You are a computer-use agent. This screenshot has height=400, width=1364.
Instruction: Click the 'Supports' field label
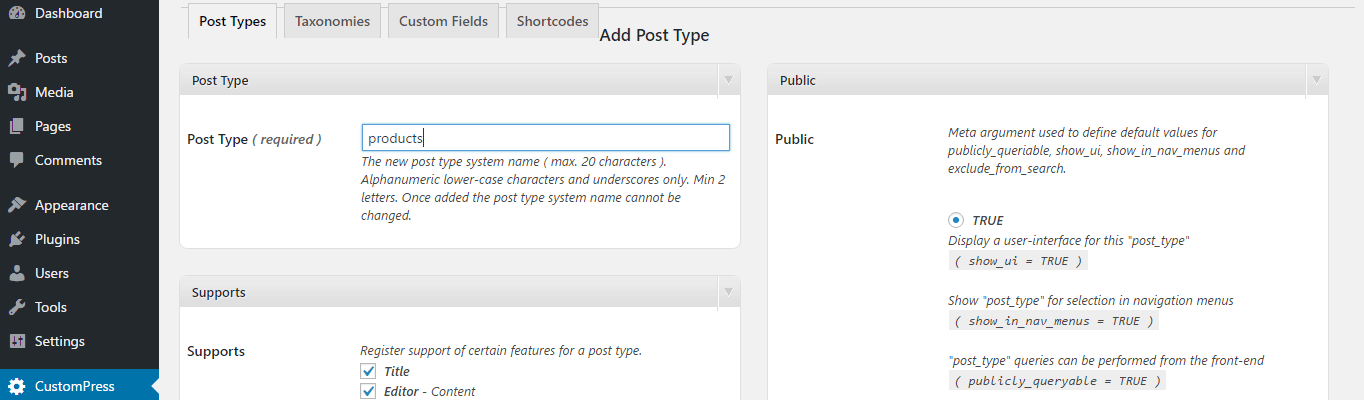216,351
